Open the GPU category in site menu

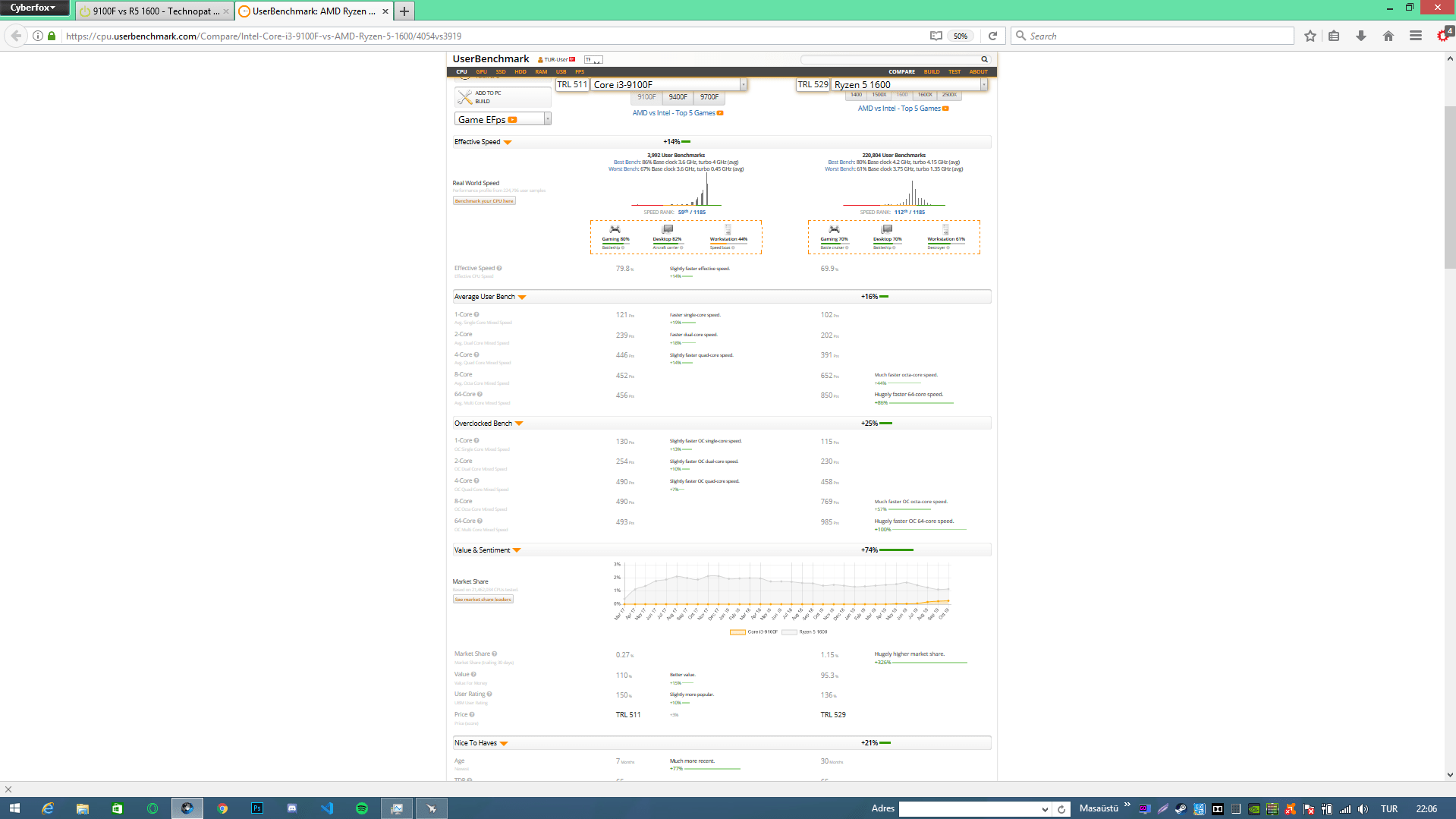click(481, 72)
